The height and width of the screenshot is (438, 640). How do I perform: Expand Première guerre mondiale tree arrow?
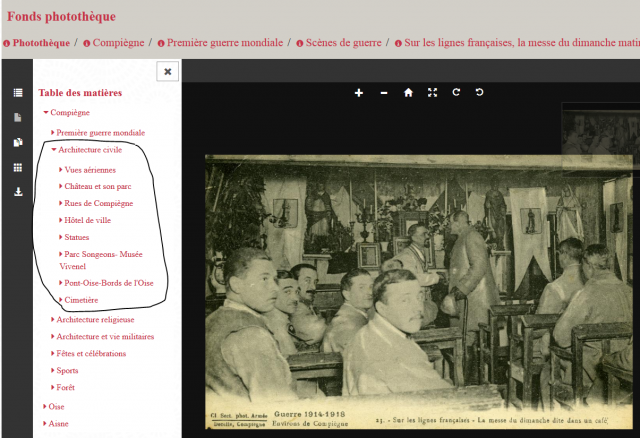[x=53, y=132]
